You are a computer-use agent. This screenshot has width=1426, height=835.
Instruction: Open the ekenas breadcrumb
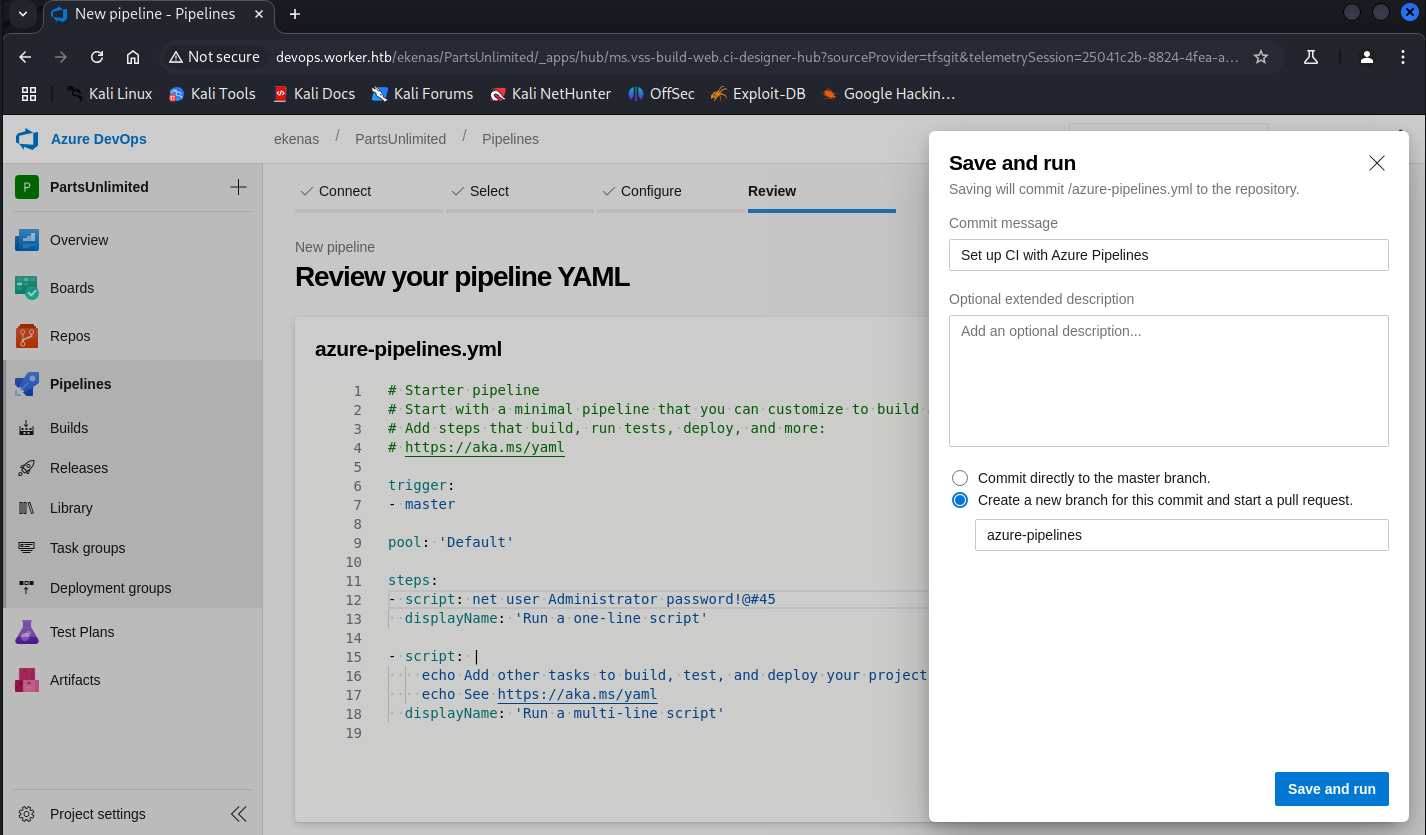coord(296,139)
